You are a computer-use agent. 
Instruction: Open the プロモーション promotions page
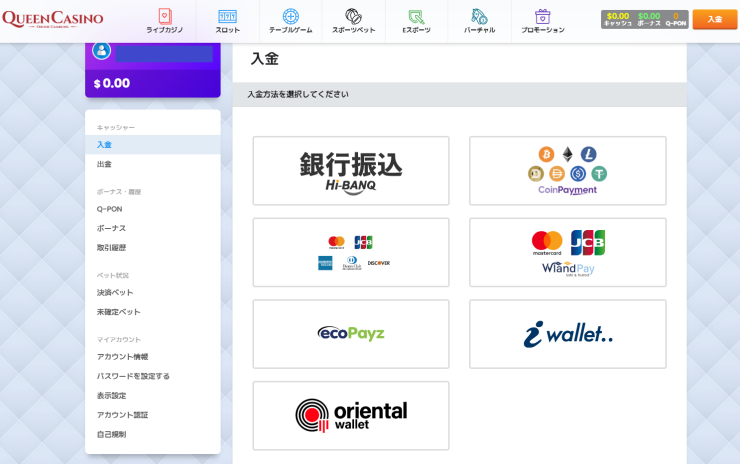[x=543, y=21]
